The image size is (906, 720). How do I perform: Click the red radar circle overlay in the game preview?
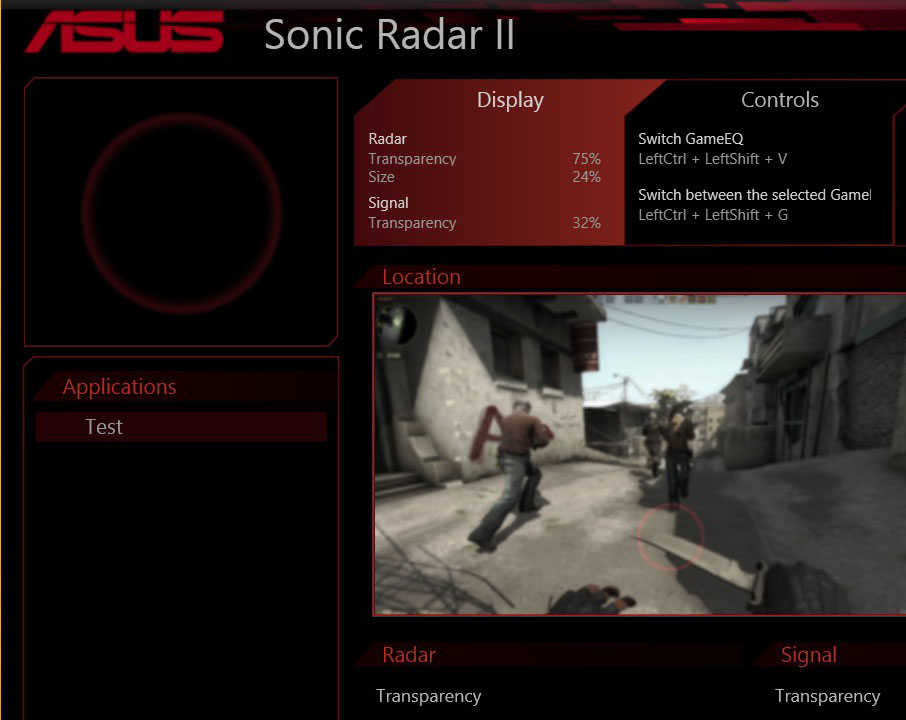(x=670, y=537)
